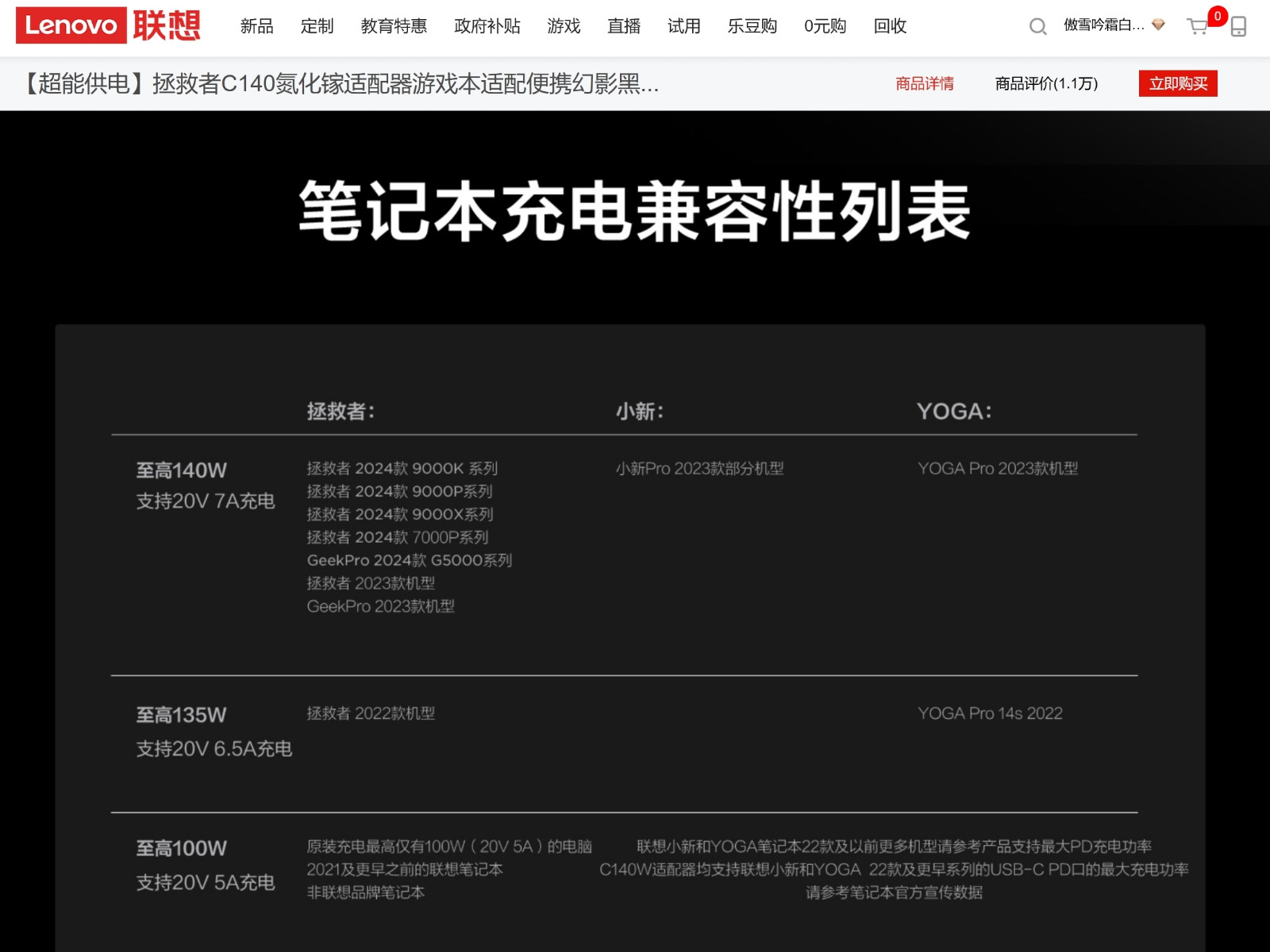This screenshot has width=1270, height=952.
Task: Click 拯救者 2024款 9000P系列
Action: coord(400,491)
